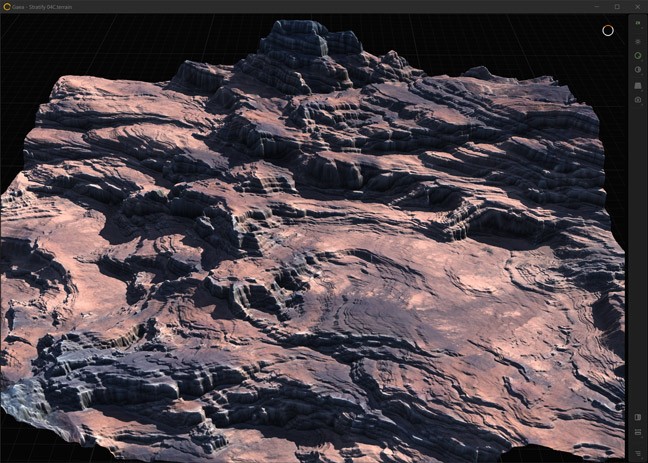Expand the lines menu icon at sidebar bottom
Viewport: 648px width, 463px height.
coord(638,453)
